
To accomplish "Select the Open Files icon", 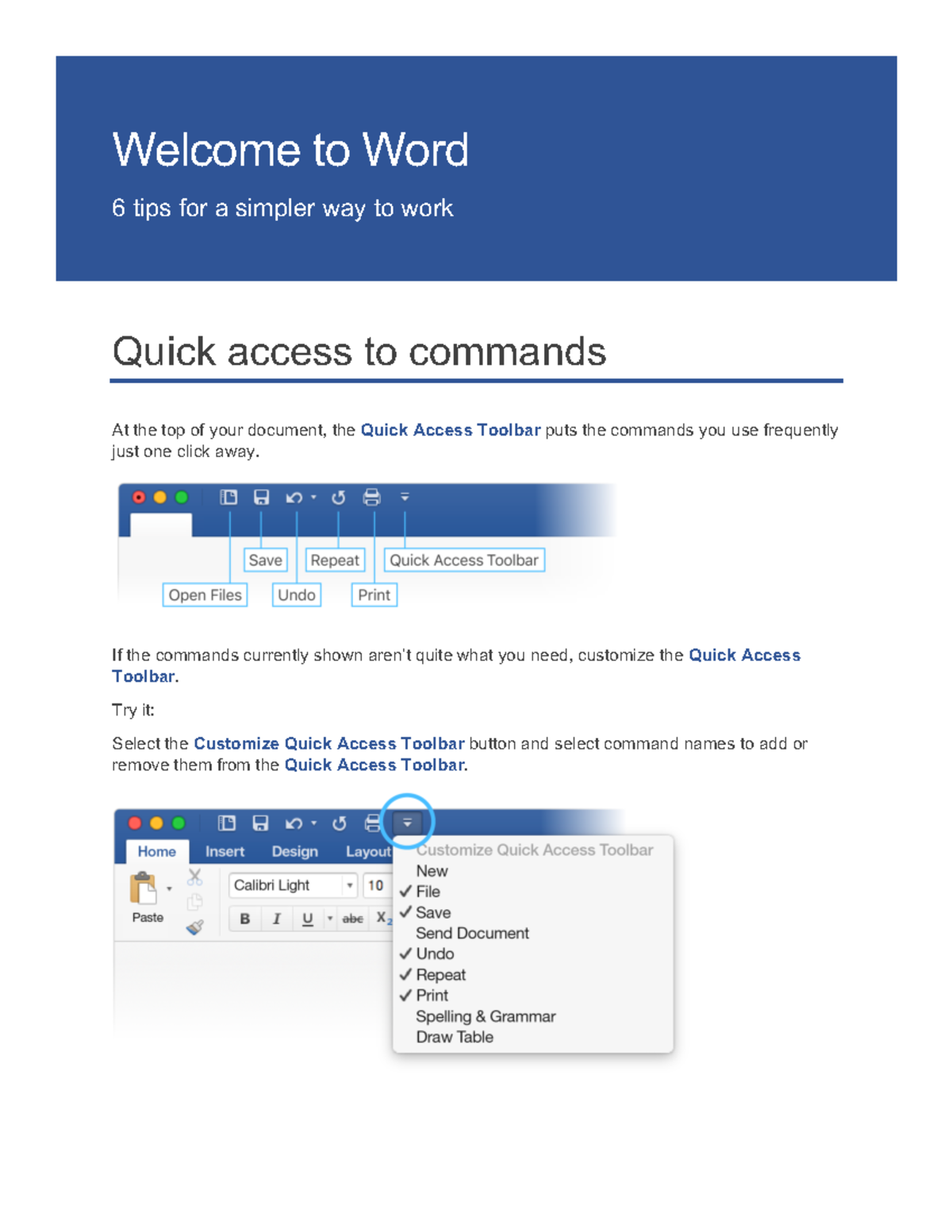I will click(x=228, y=498).
